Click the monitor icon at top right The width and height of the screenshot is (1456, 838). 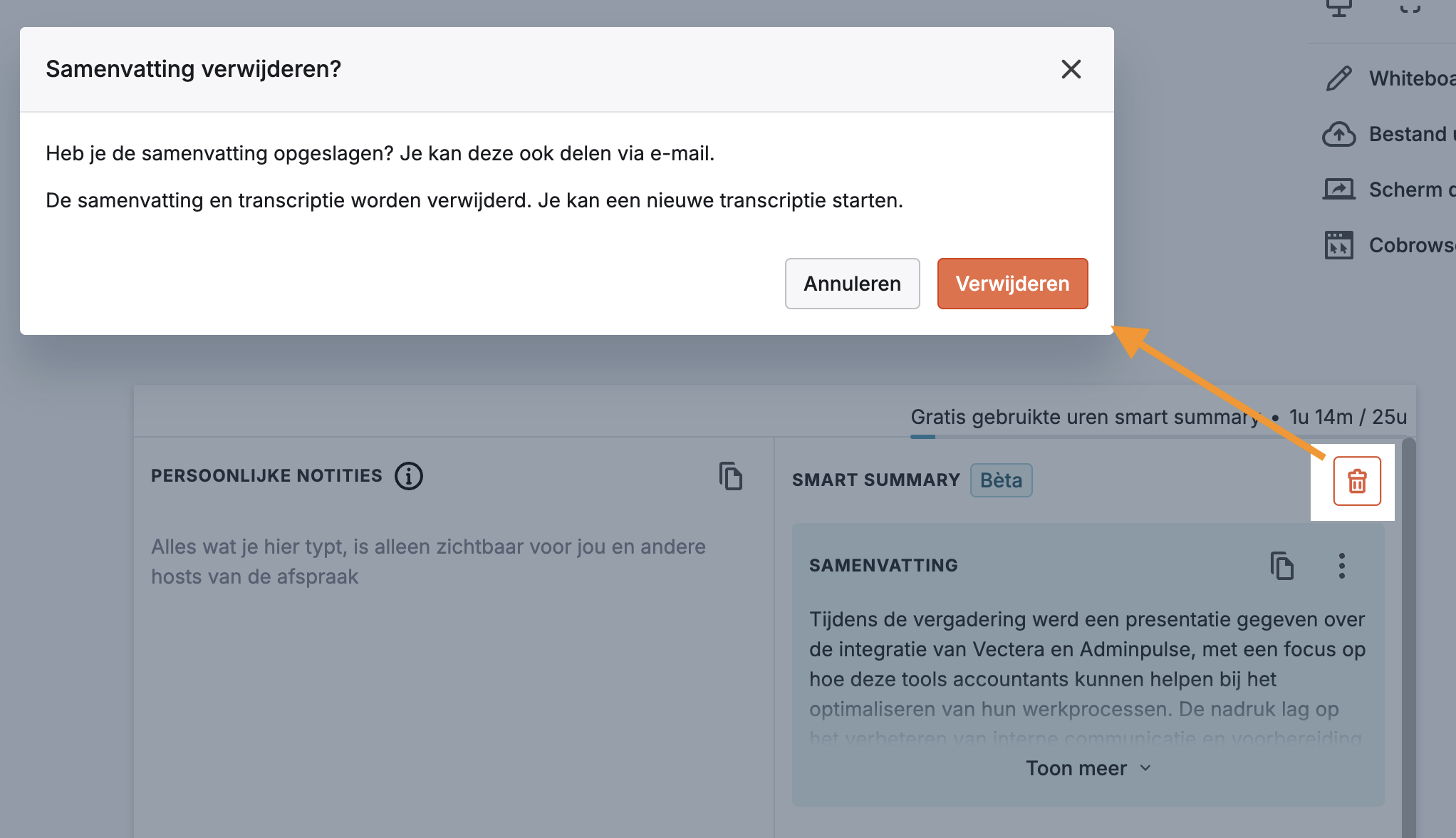click(1339, 7)
